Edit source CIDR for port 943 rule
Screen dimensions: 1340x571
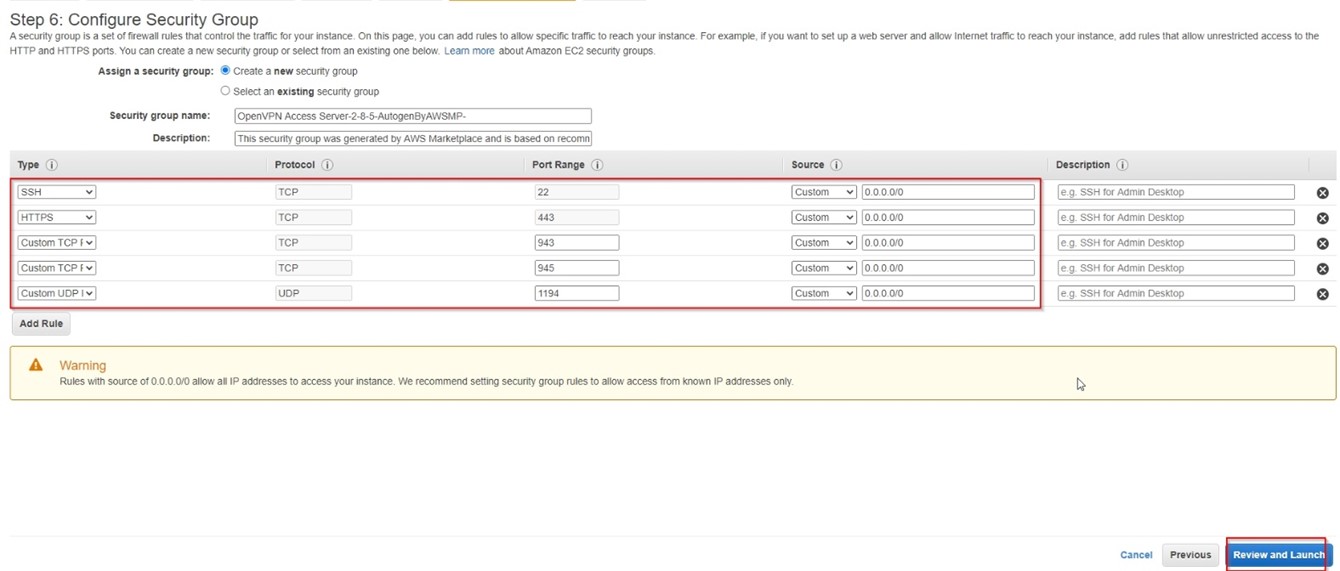pos(948,242)
